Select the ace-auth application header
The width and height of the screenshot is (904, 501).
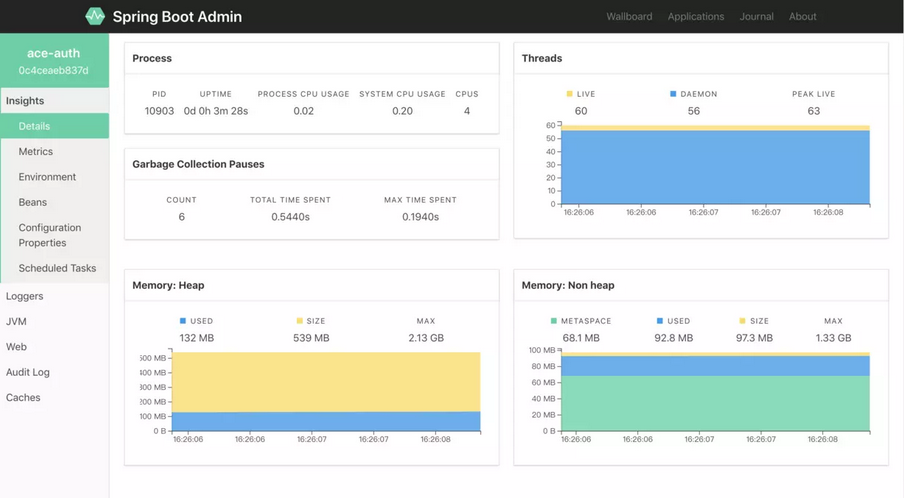click(54, 53)
